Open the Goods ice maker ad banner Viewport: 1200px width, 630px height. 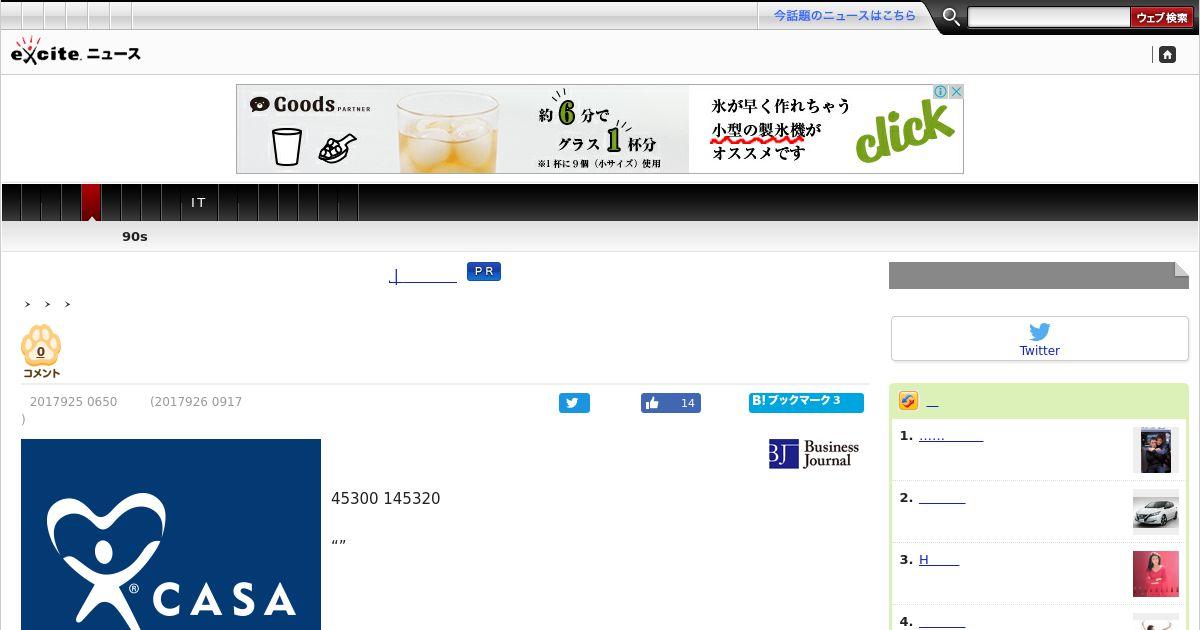click(x=600, y=129)
